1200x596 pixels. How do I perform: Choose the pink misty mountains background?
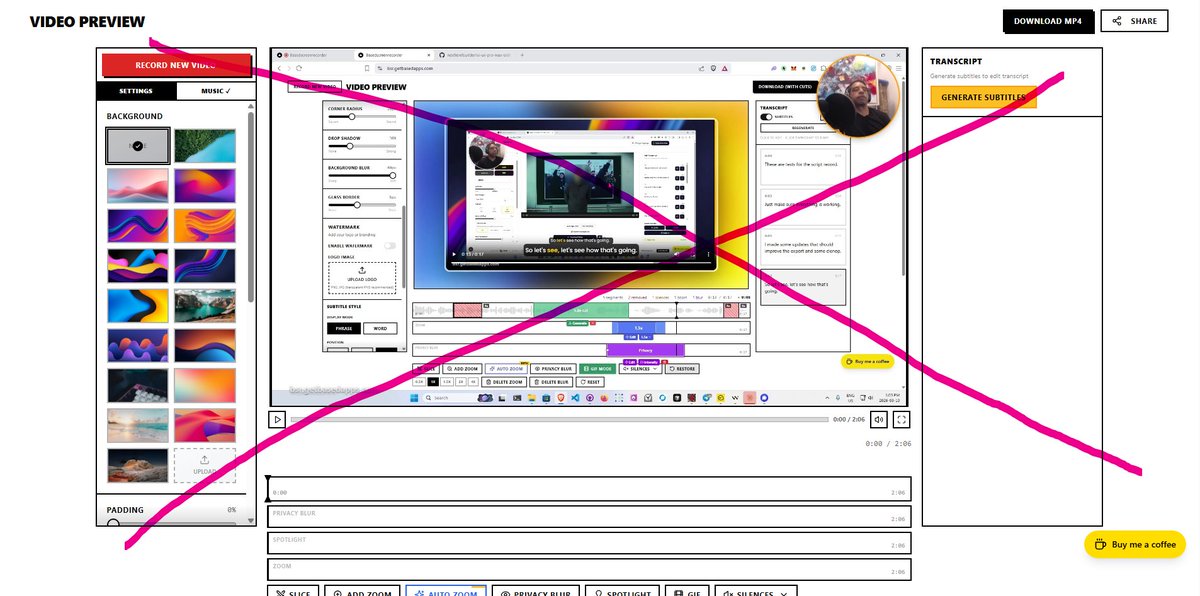138,185
